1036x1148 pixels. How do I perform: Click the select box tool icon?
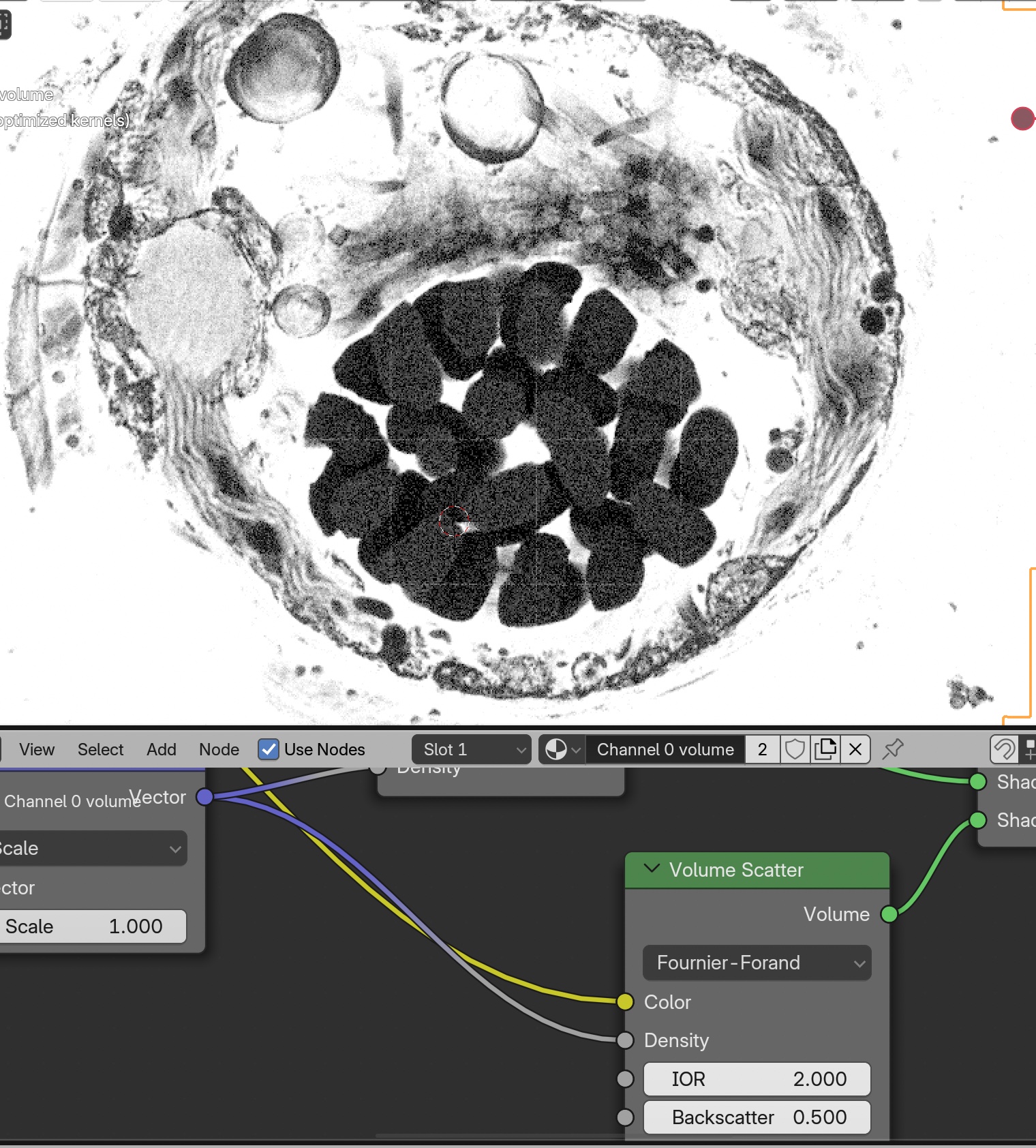pos(4,25)
